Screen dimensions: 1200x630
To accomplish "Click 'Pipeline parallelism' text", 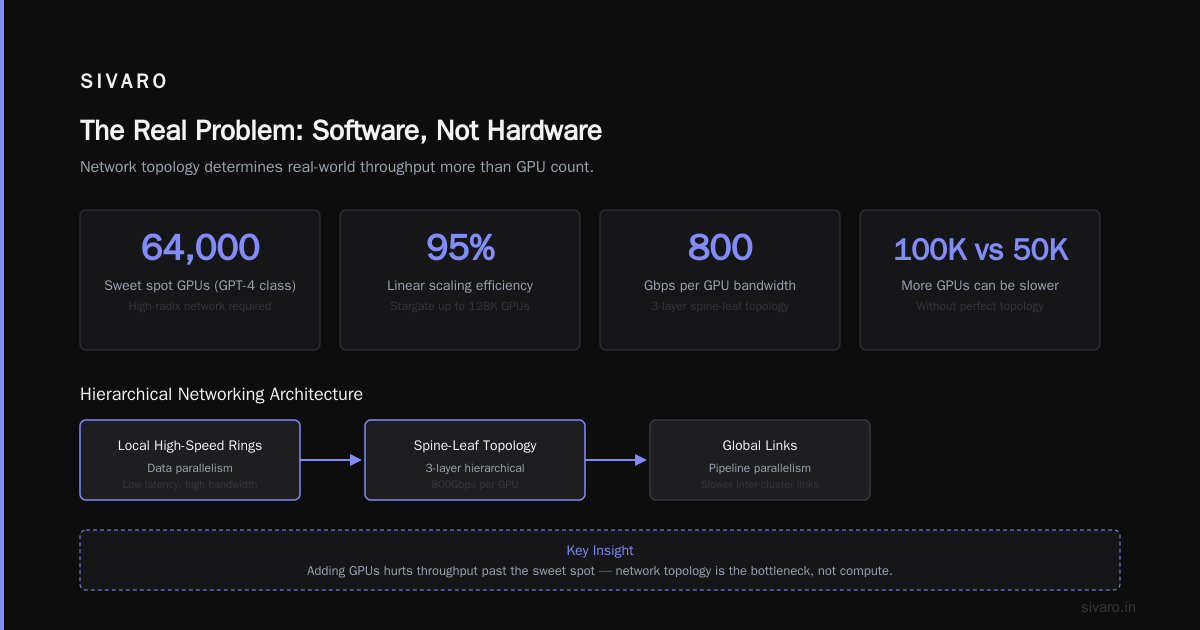I will [x=760, y=468].
